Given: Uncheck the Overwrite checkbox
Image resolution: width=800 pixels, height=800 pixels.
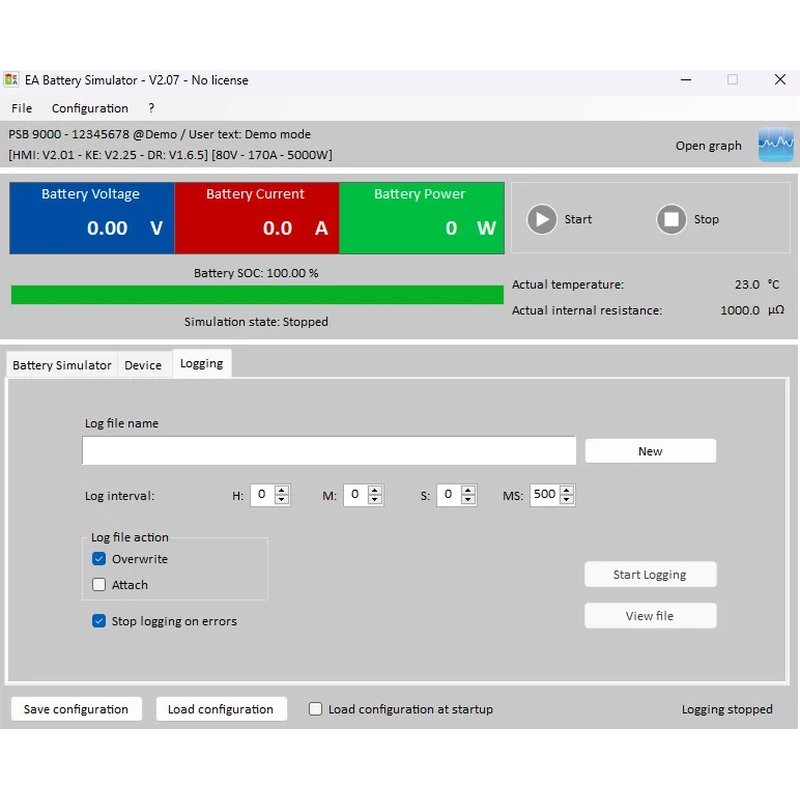Looking at the screenshot, I should (99, 559).
